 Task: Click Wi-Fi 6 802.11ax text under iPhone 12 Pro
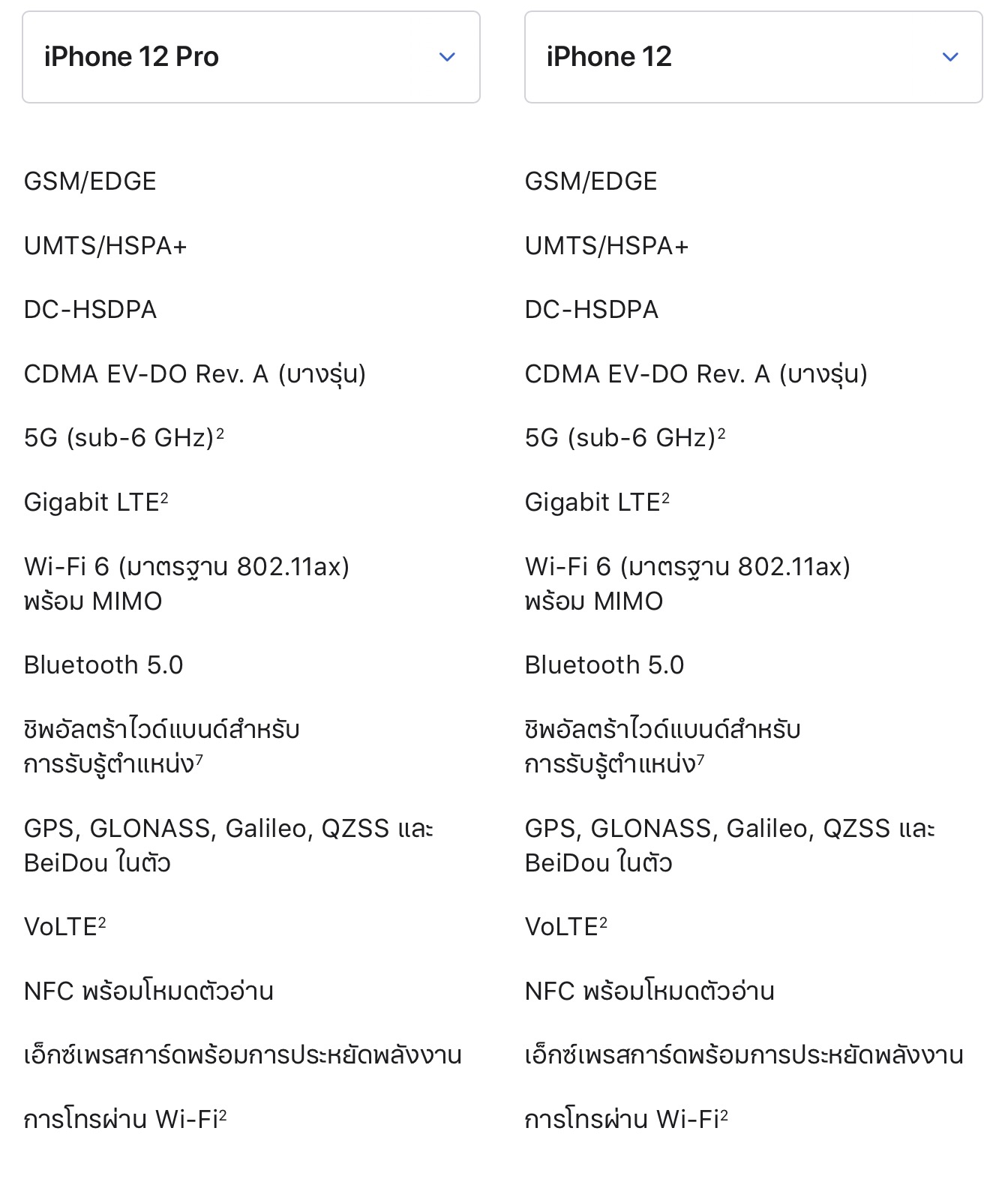(187, 567)
